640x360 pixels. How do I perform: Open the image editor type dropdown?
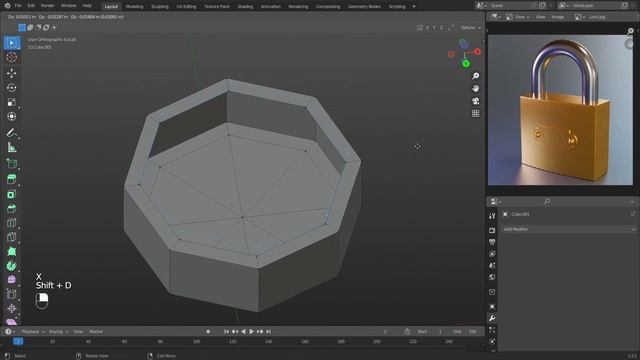point(496,17)
